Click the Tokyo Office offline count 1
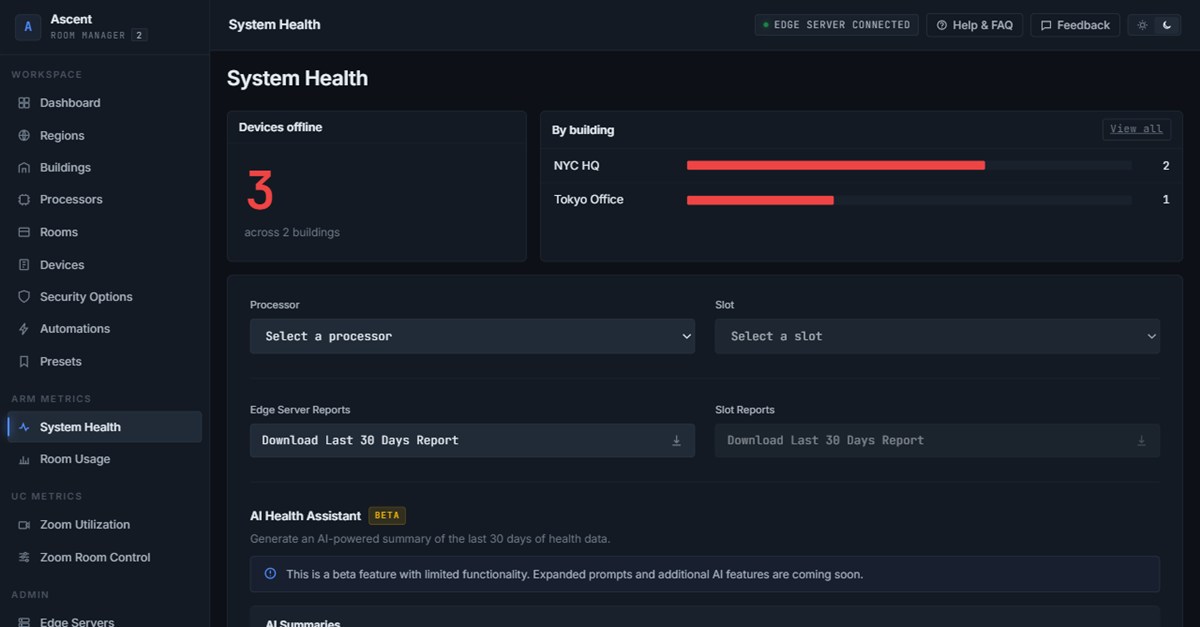Image resolution: width=1200 pixels, height=627 pixels. coord(1166,200)
